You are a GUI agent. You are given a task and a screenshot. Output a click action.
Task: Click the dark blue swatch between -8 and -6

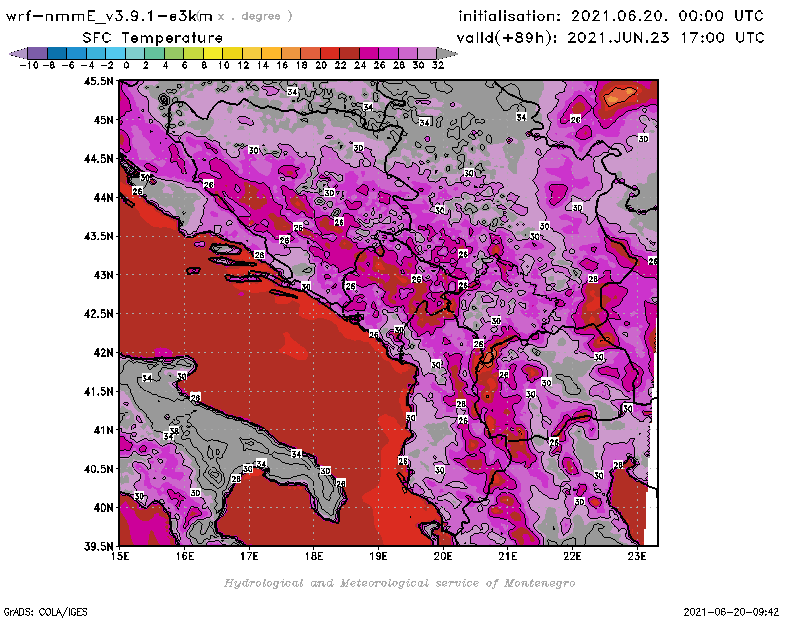58,53
